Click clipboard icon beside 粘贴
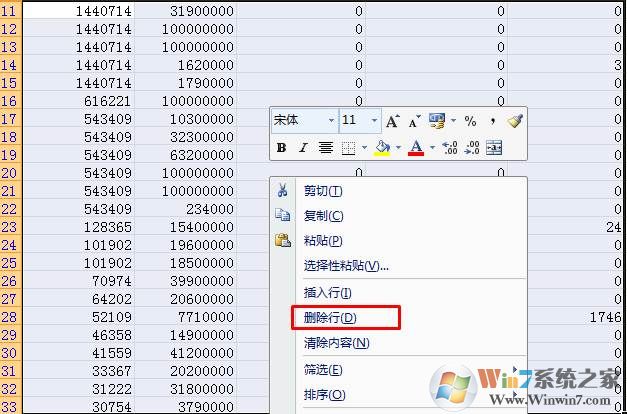The width and height of the screenshot is (627, 414). (282, 240)
